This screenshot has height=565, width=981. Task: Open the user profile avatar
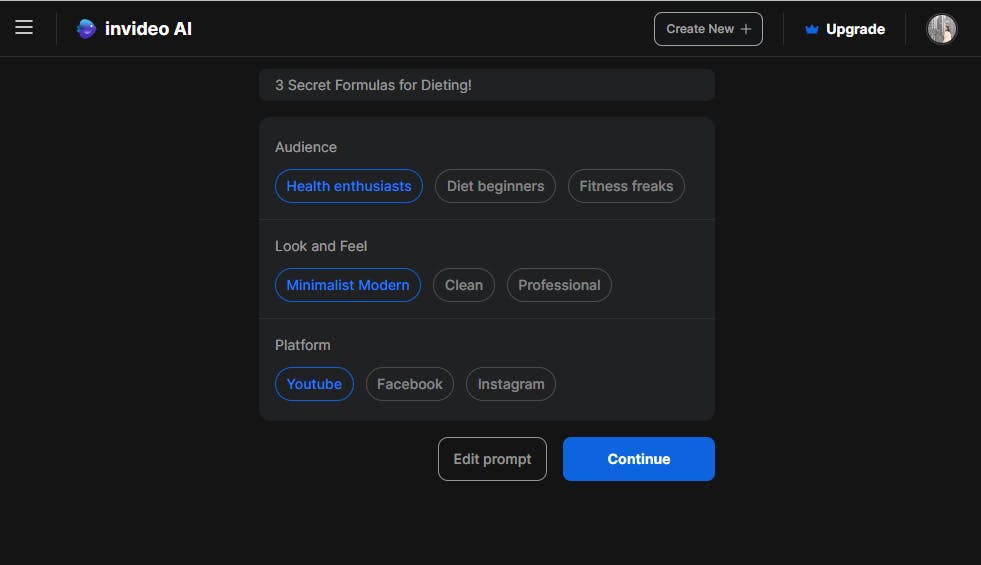[941, 29]
